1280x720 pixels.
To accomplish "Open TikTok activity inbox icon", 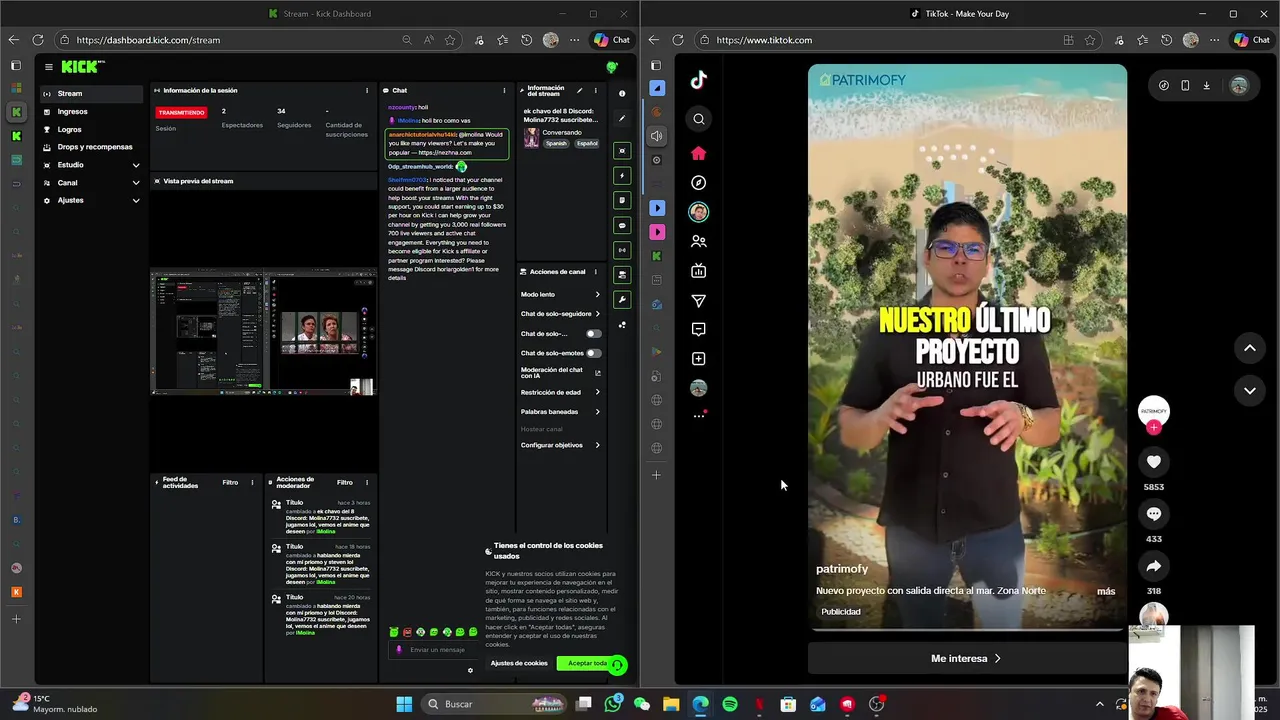I will 699,329.
